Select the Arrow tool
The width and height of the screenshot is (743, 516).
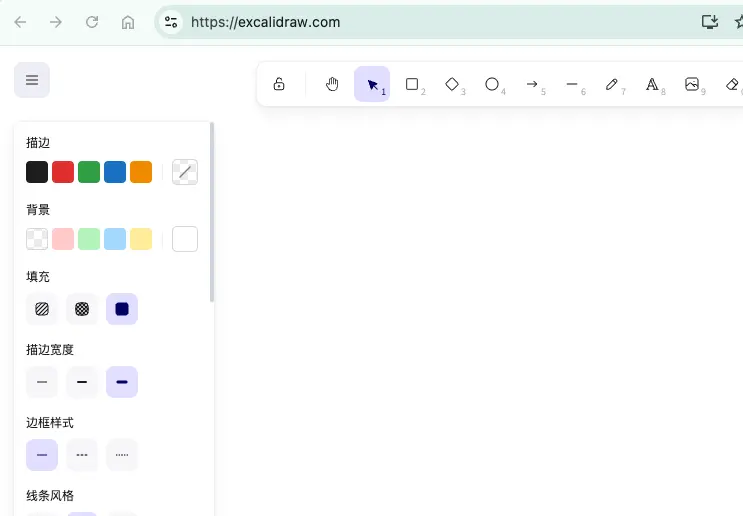pos(532,85)
